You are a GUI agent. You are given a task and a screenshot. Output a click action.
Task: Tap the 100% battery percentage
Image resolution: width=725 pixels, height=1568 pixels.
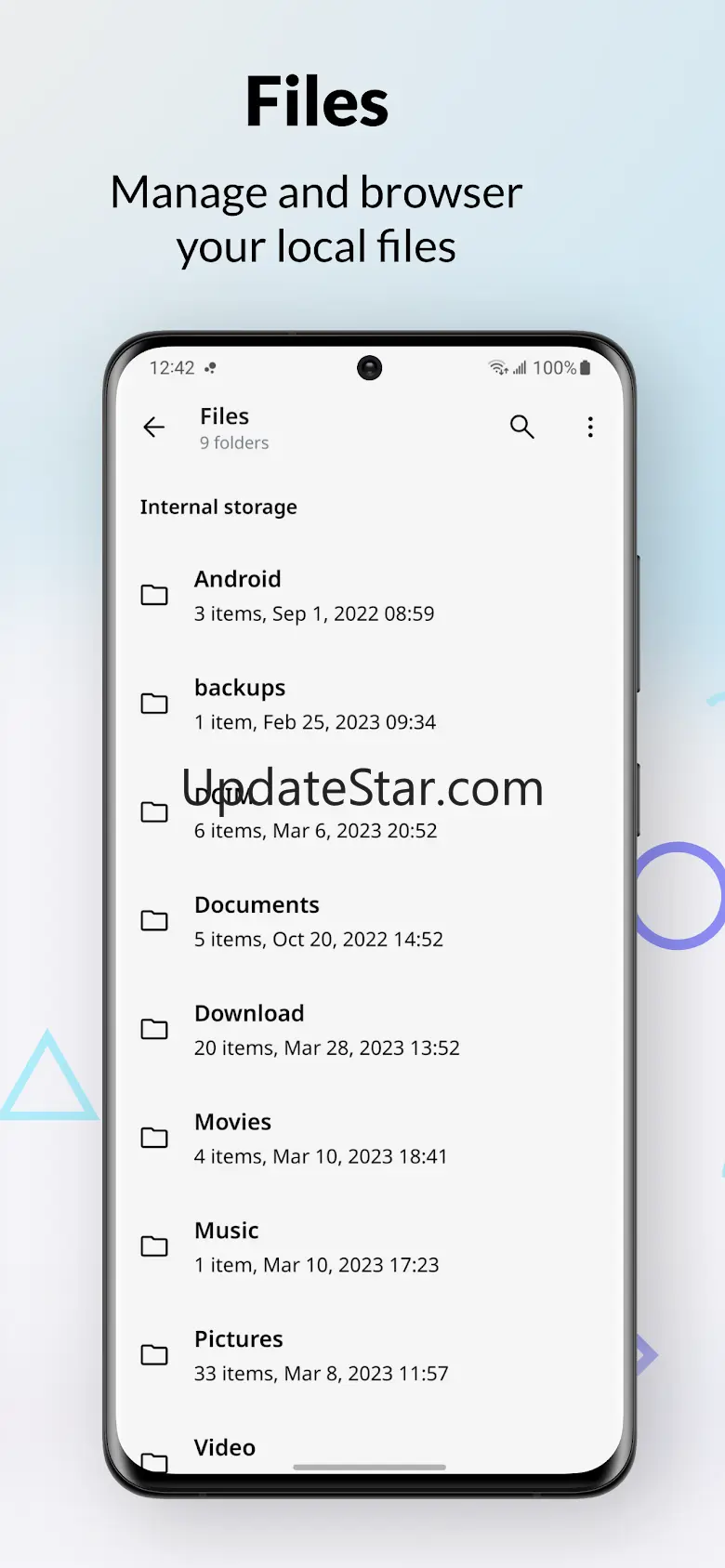(554, 368)
